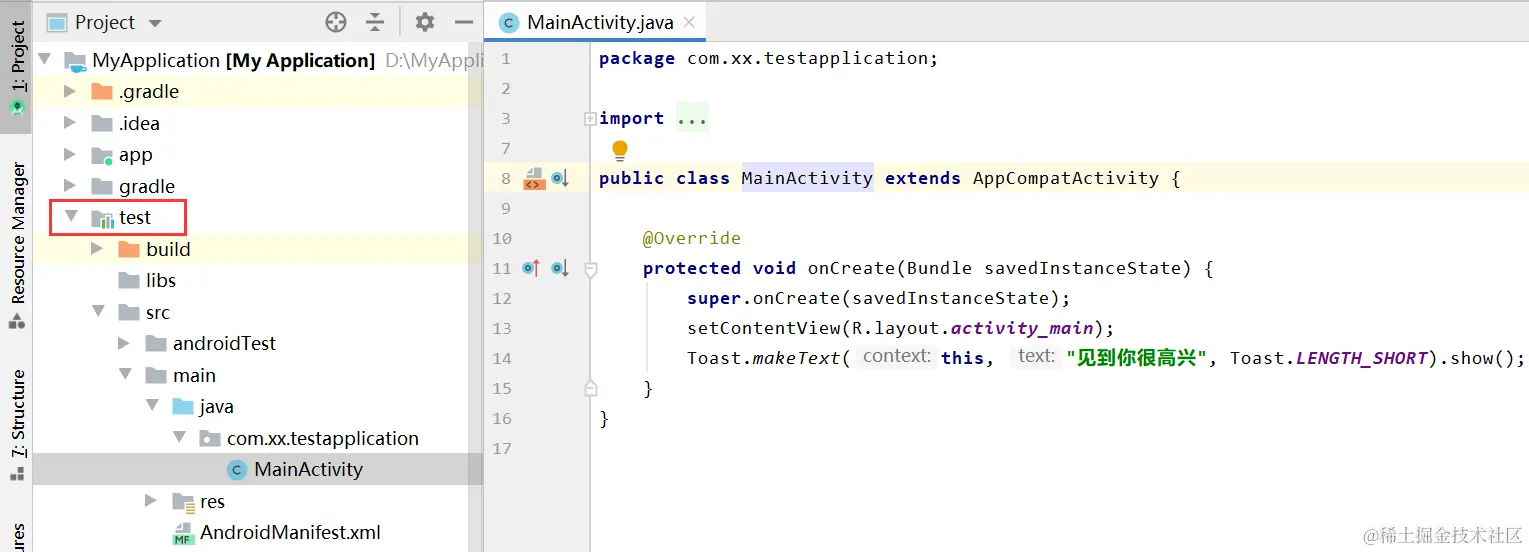Image resolution: width=1529 pixels, height=552 pixels.
Task: Click activity_main in setContentView line
Action: (1023, 328)
